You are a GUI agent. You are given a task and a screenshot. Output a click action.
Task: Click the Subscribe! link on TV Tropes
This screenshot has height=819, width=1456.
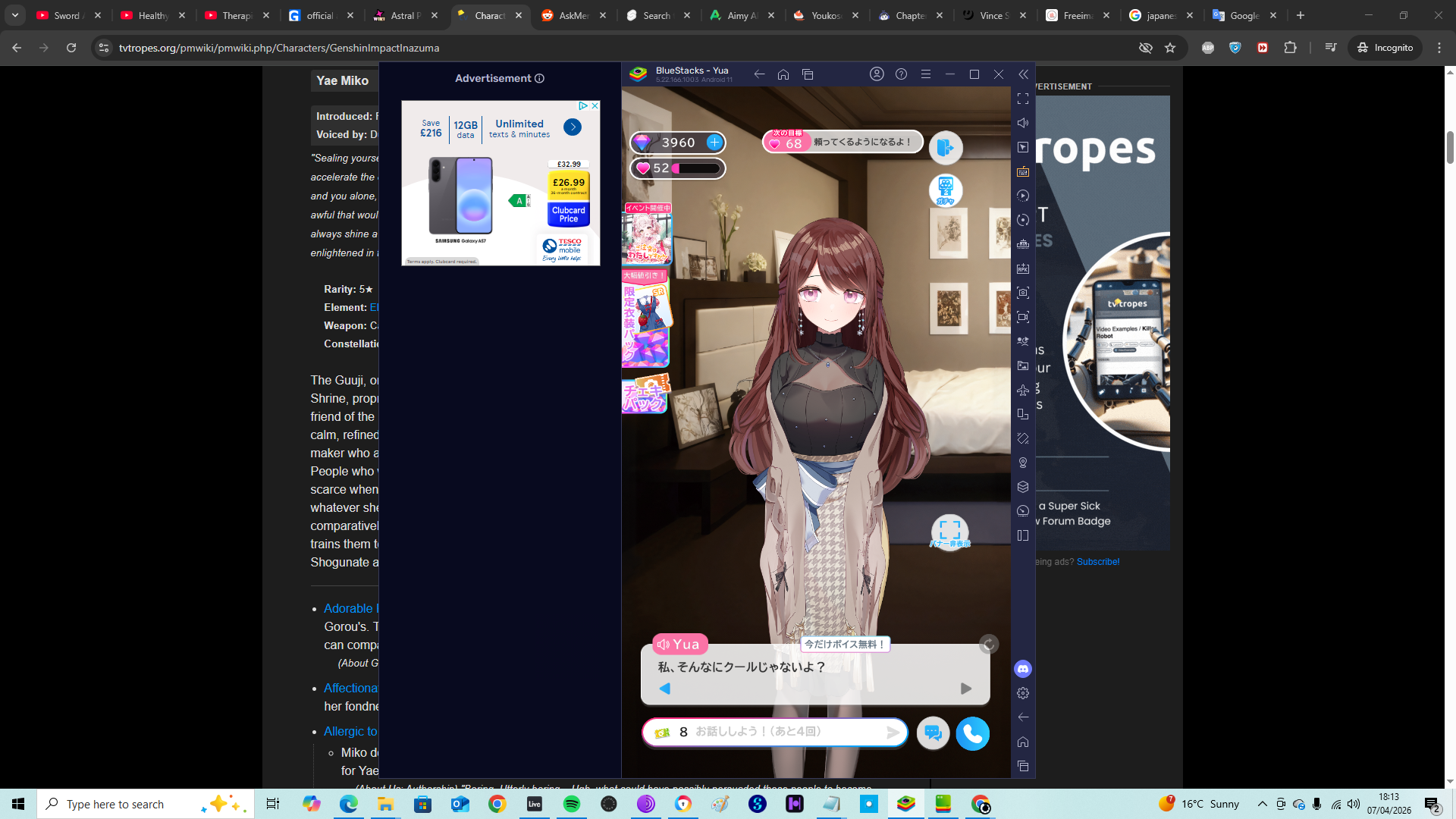1098,562
